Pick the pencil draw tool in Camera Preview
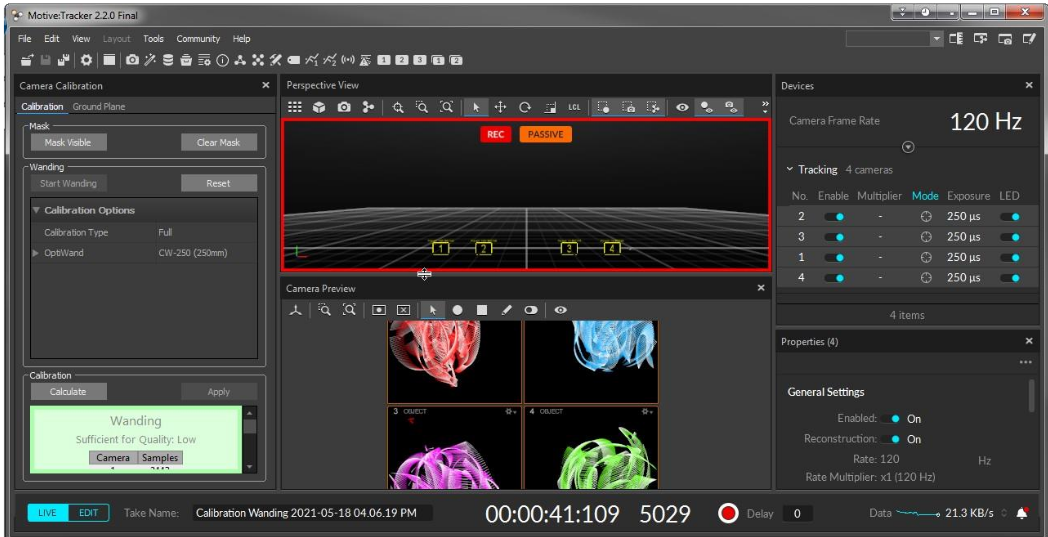 (x=506, y=310)
